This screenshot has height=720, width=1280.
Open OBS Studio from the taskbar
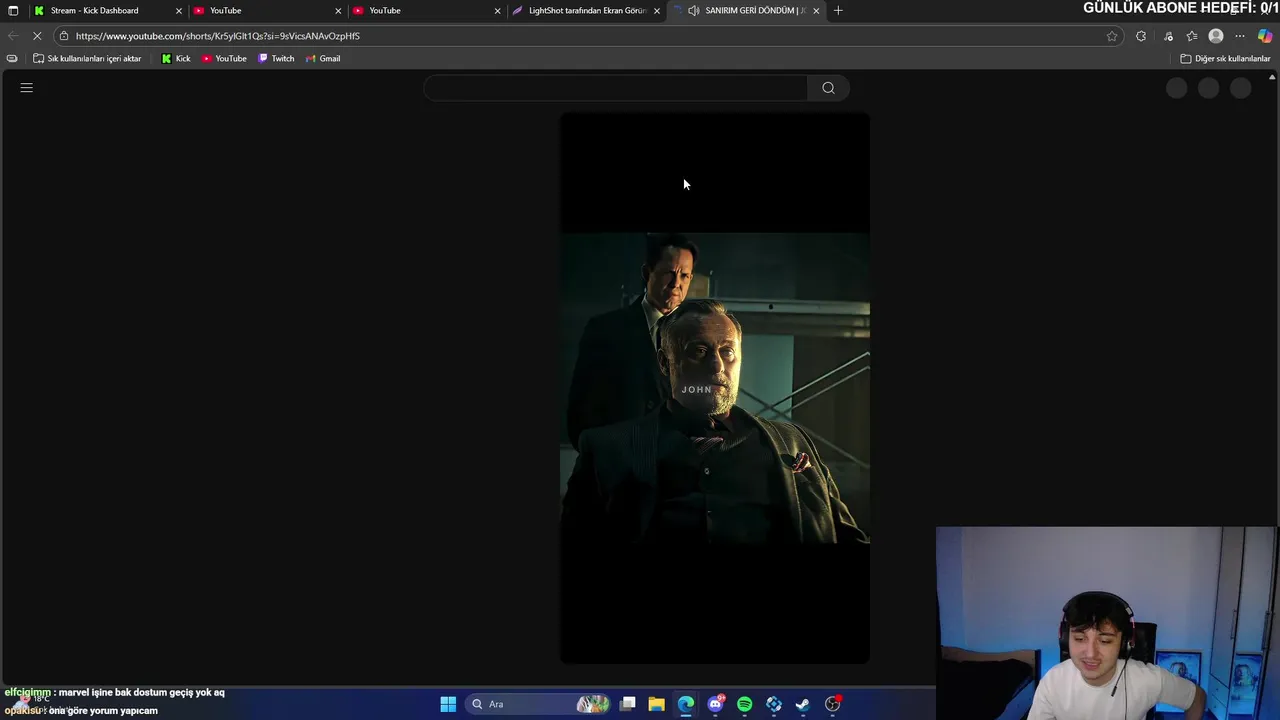(832, 704)
